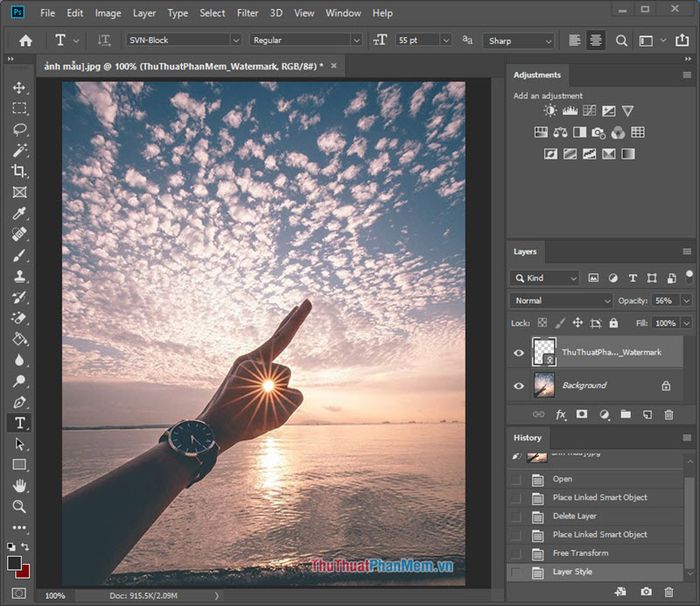The height and width of the screenshot is (606, 700).
Task: Click the Background layer thumbnail
Action: click(x=544, y=385)
